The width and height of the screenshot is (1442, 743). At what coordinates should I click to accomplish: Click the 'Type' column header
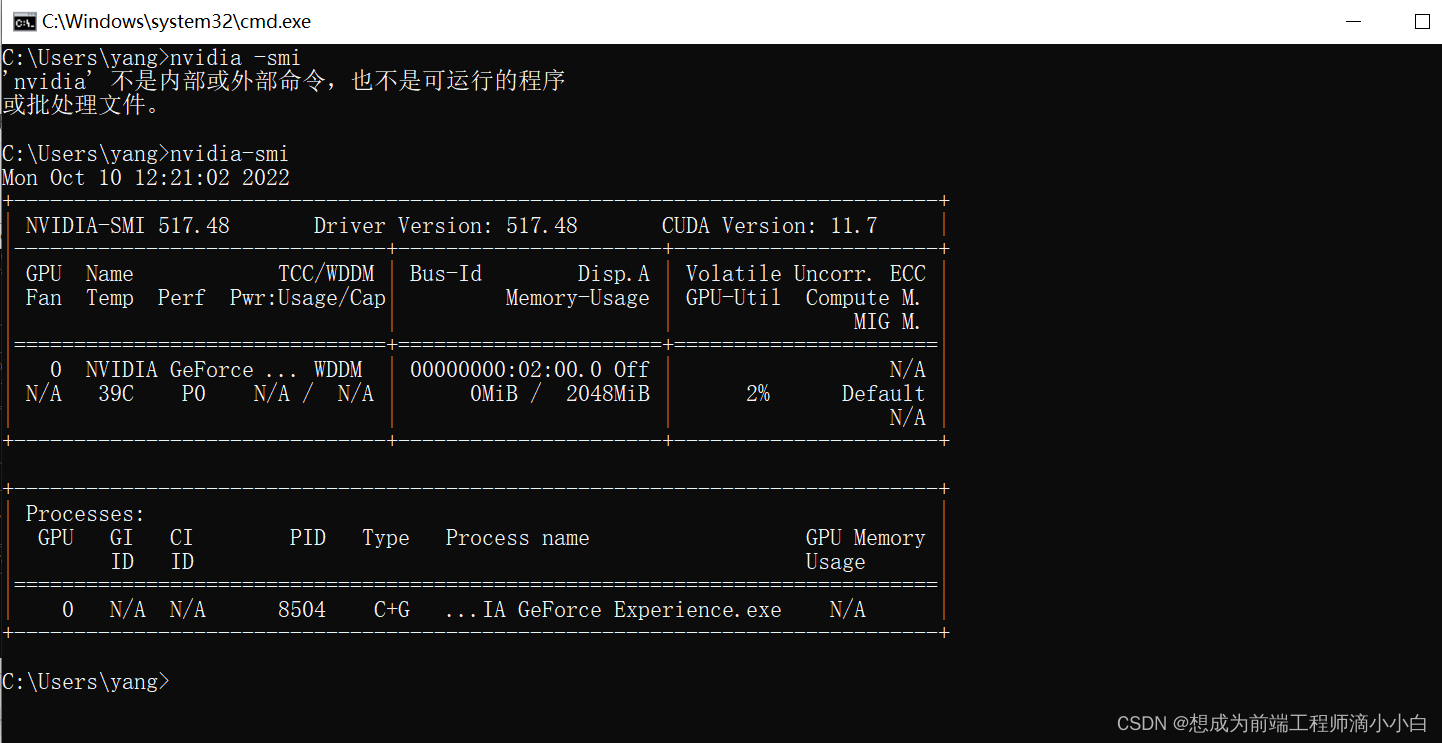[x=385, y=538]
